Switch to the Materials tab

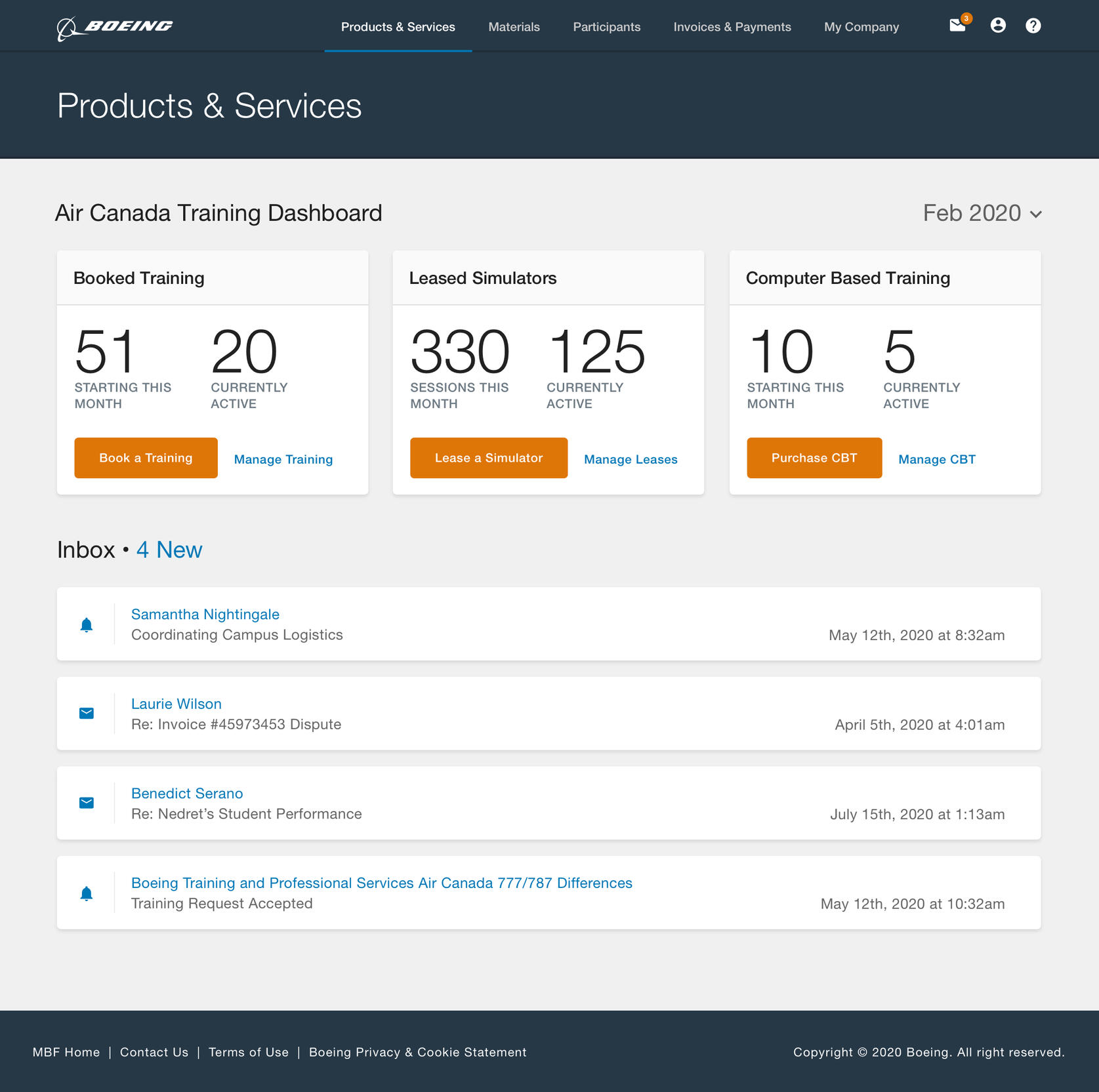click(514, 27)
